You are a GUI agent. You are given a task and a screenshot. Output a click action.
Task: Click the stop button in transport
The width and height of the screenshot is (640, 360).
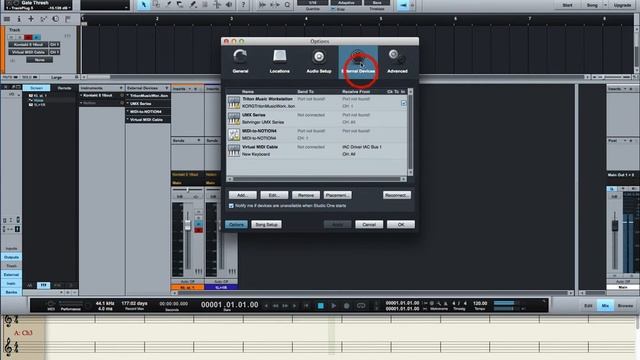coord(320,305)
